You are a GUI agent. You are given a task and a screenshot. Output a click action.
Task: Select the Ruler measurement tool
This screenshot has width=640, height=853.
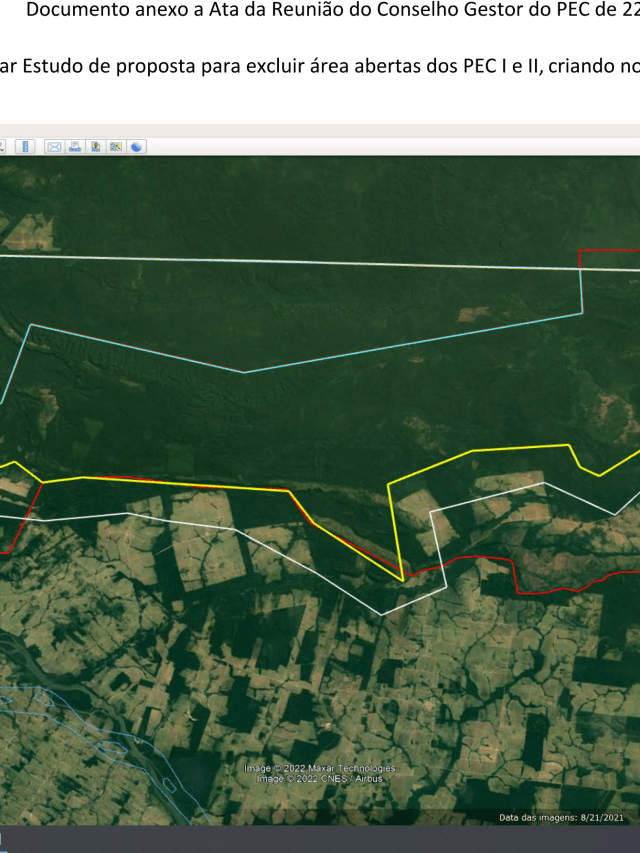(26, 146)
